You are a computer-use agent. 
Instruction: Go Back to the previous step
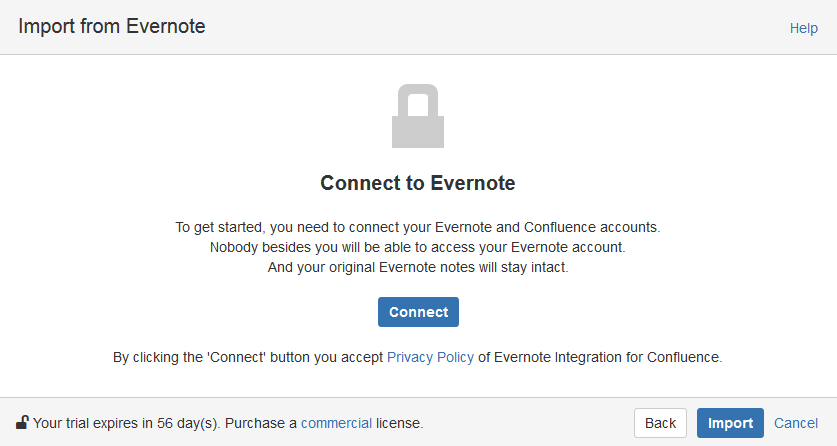coord(660,423)
